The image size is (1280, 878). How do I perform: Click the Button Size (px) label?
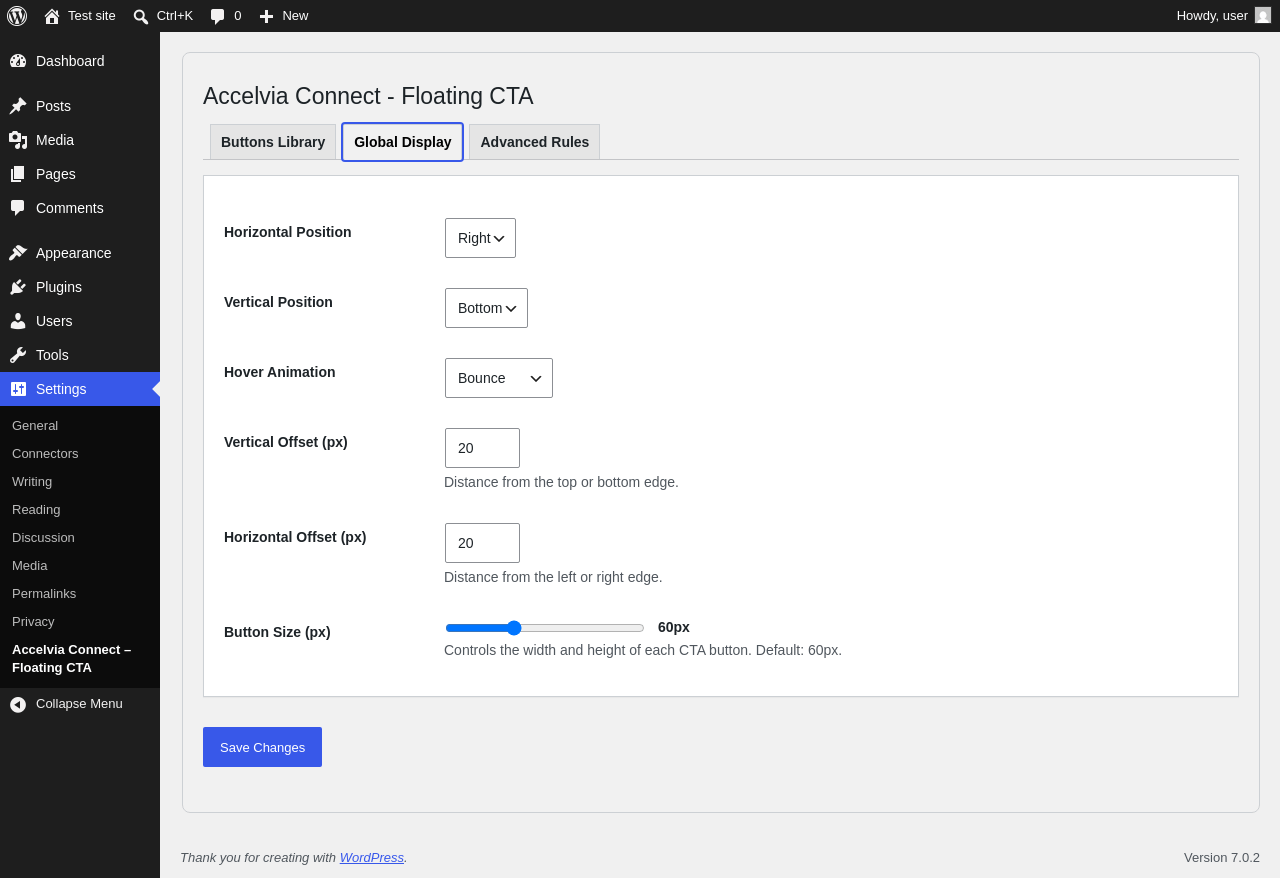click(x=277, y=632)
